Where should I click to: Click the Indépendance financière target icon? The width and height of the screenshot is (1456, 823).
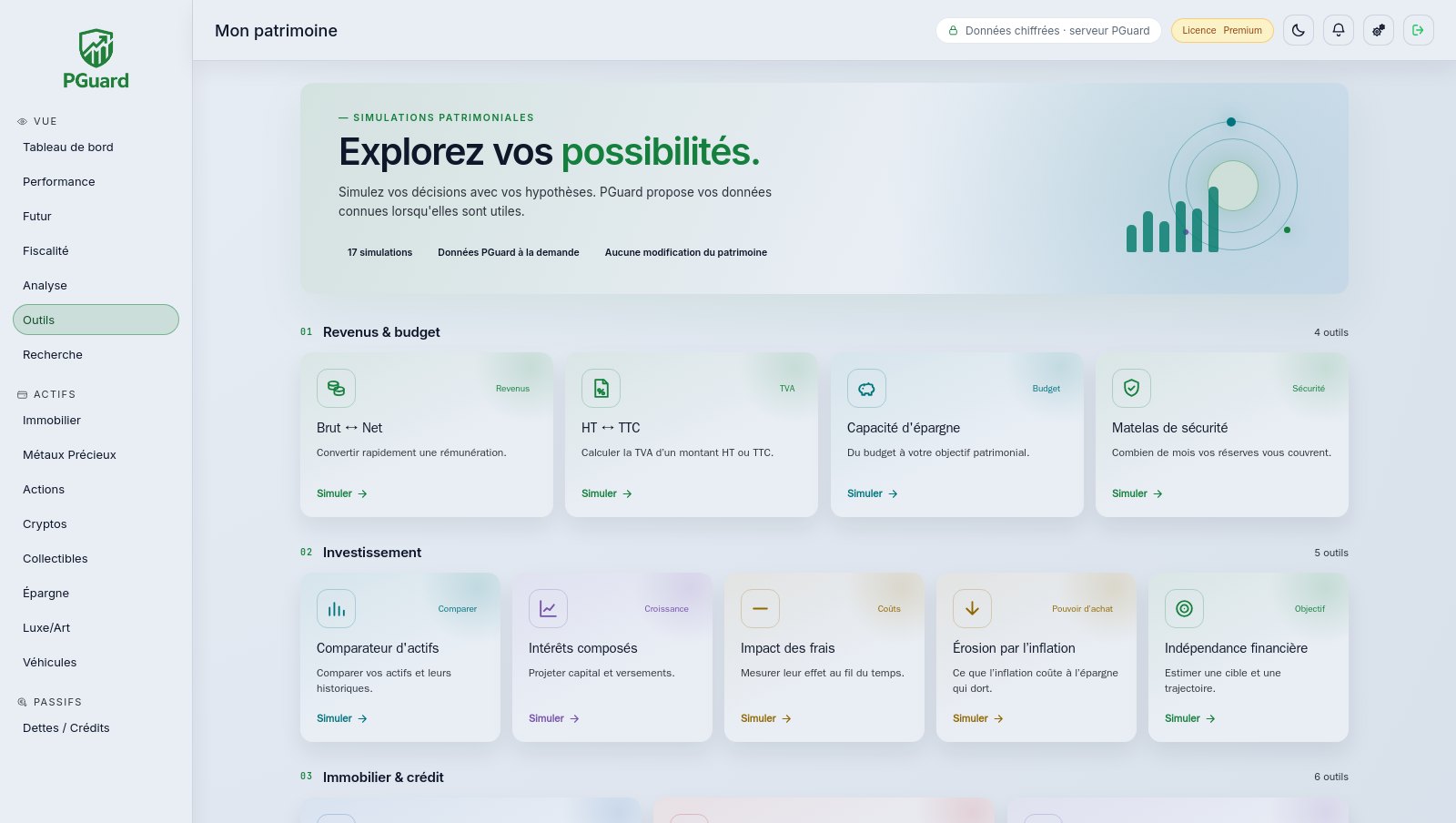(x=1184, y=609)
